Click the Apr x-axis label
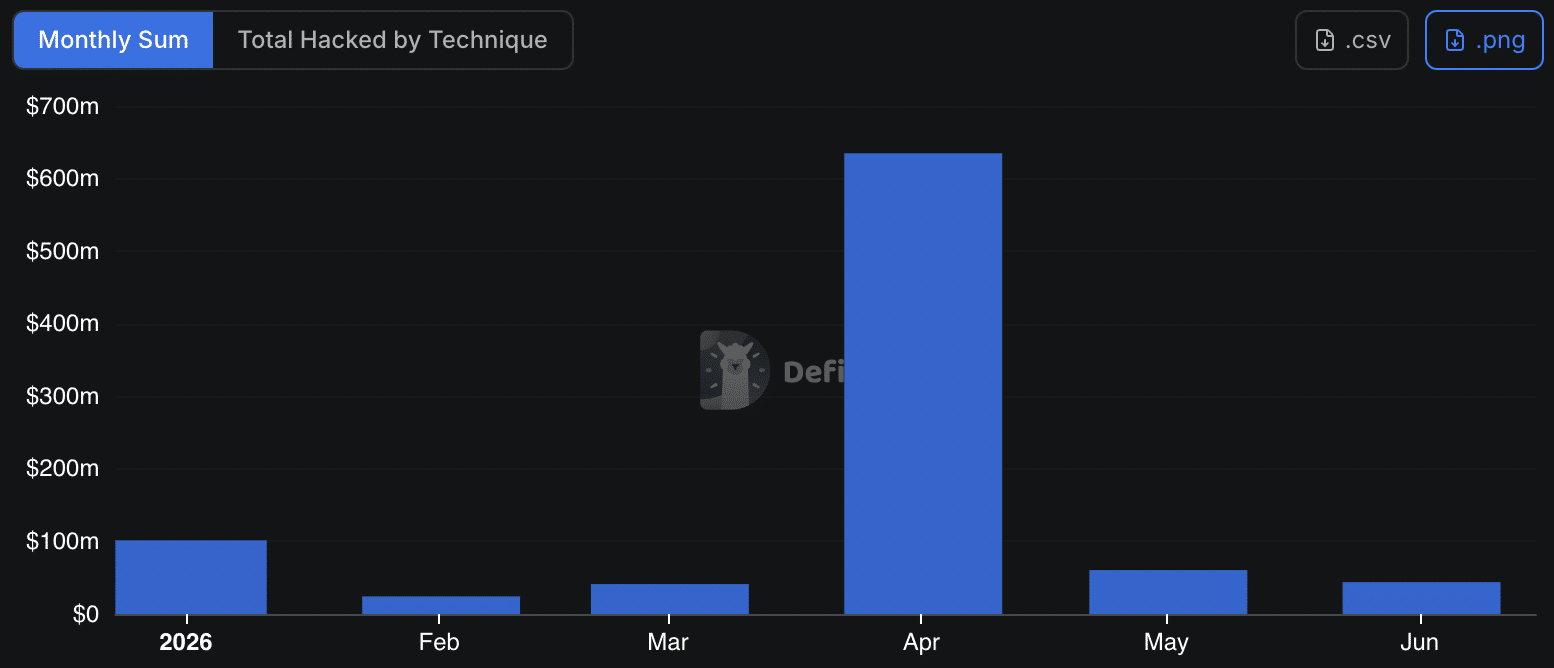1554x668 pixels. [921, 642]
